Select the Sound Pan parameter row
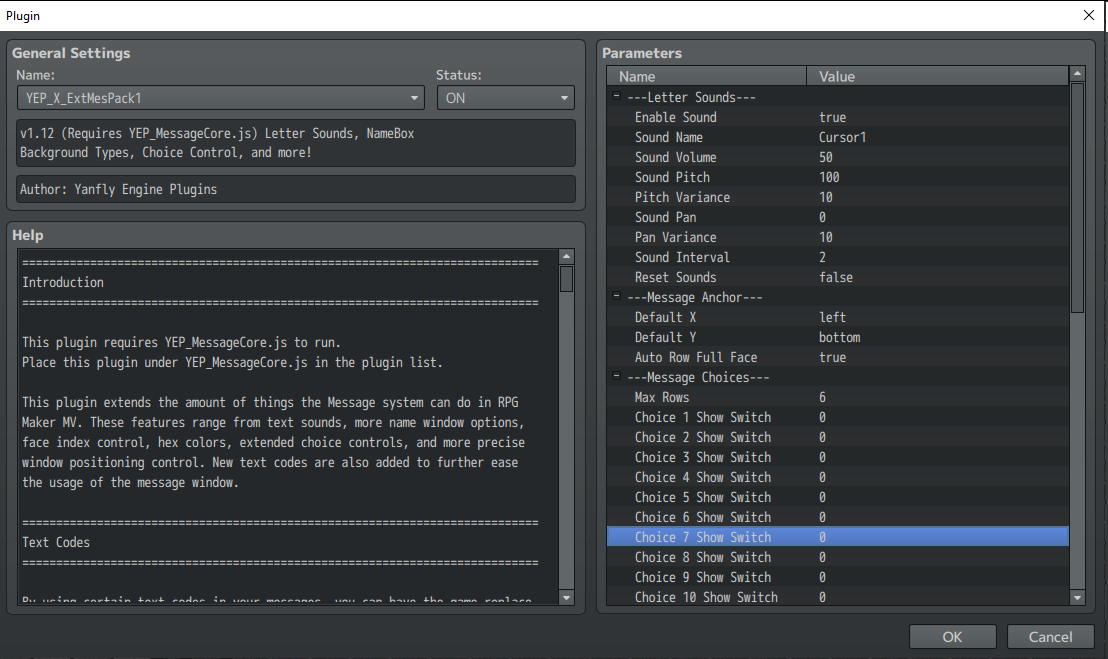 click(x=837, y=217)
